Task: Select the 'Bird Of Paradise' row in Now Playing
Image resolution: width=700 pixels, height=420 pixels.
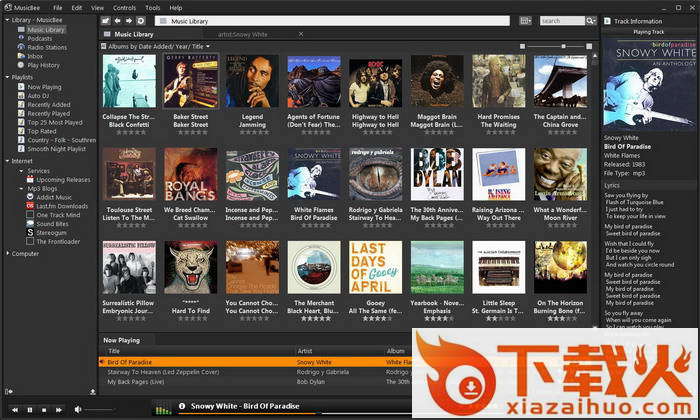Action: (255, 362)
